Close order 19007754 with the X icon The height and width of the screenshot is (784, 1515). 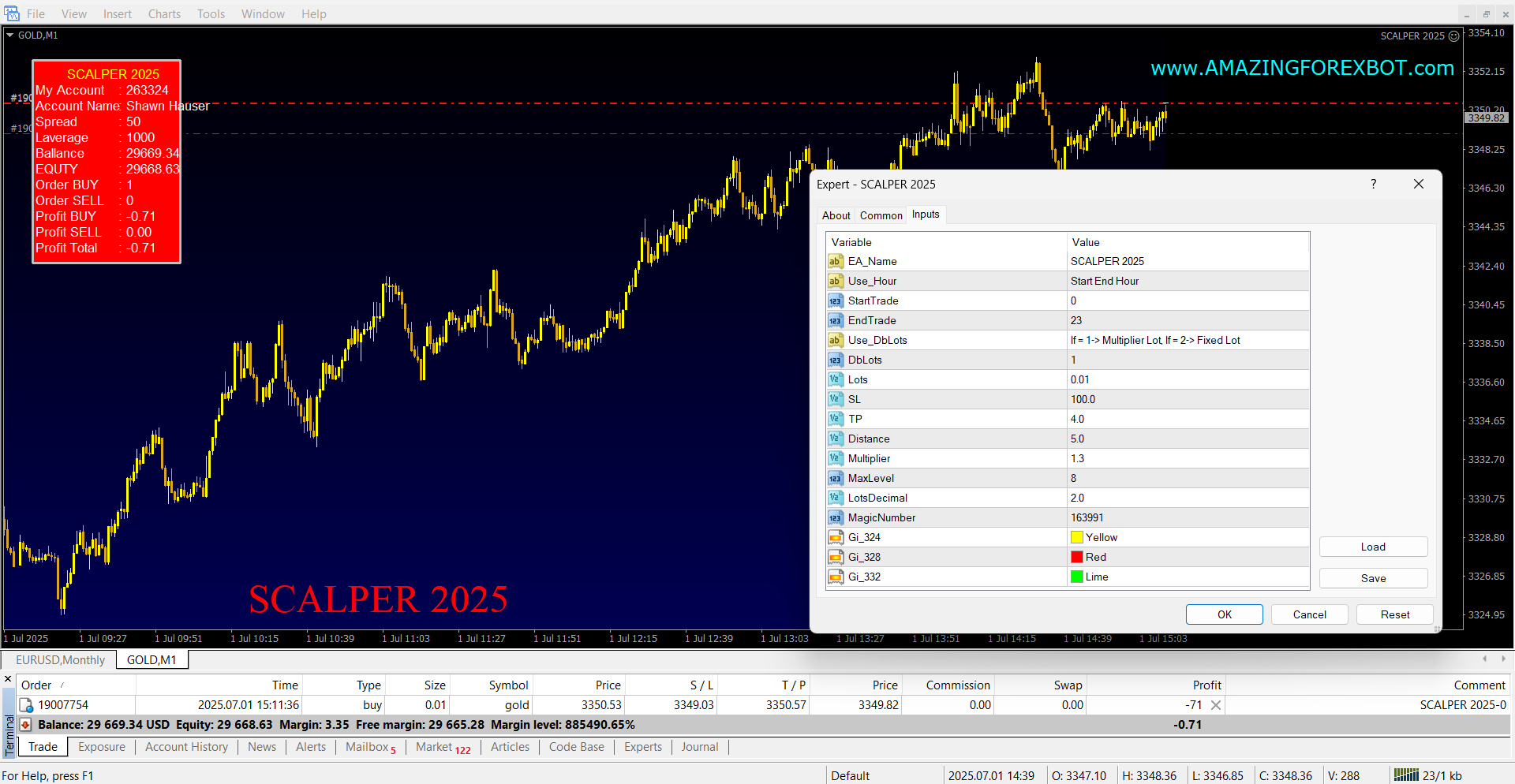[x=1216, y=705]
